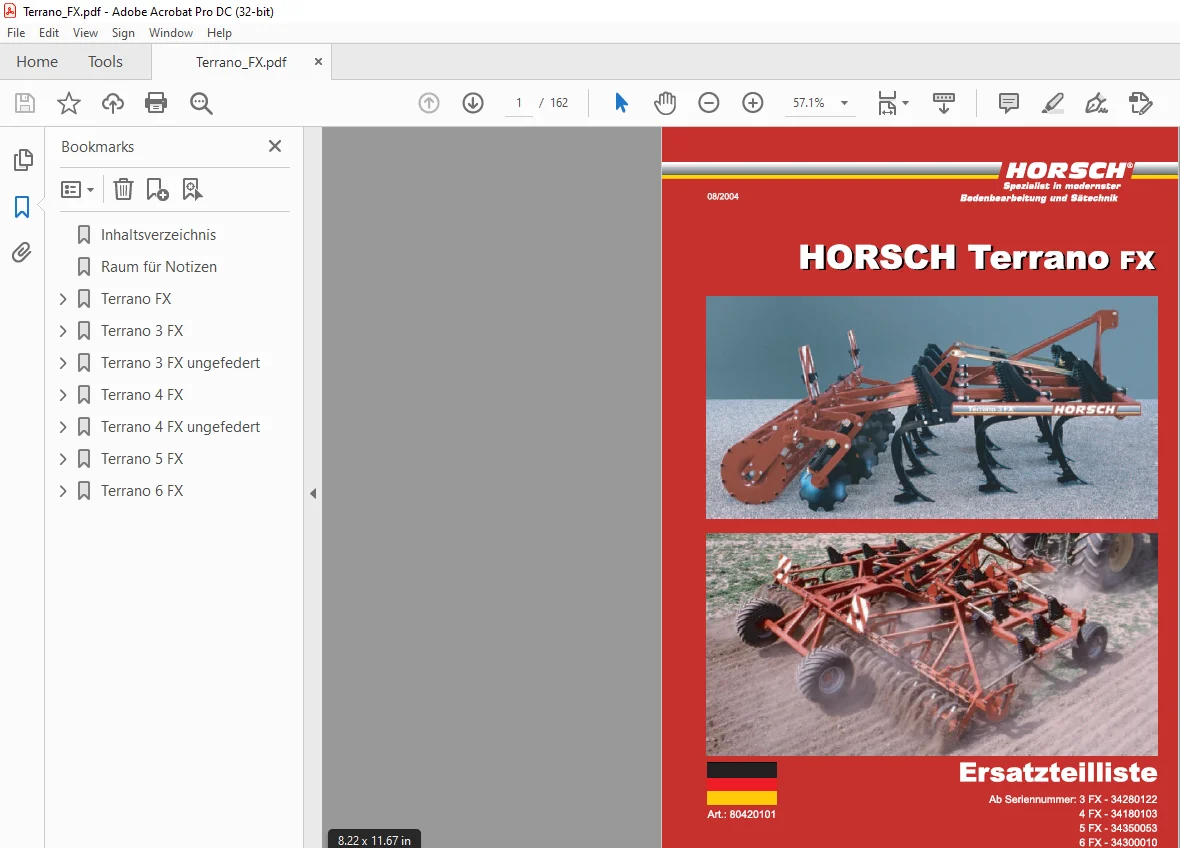
Task: Open the Edit menu
Action: point(49,33)
